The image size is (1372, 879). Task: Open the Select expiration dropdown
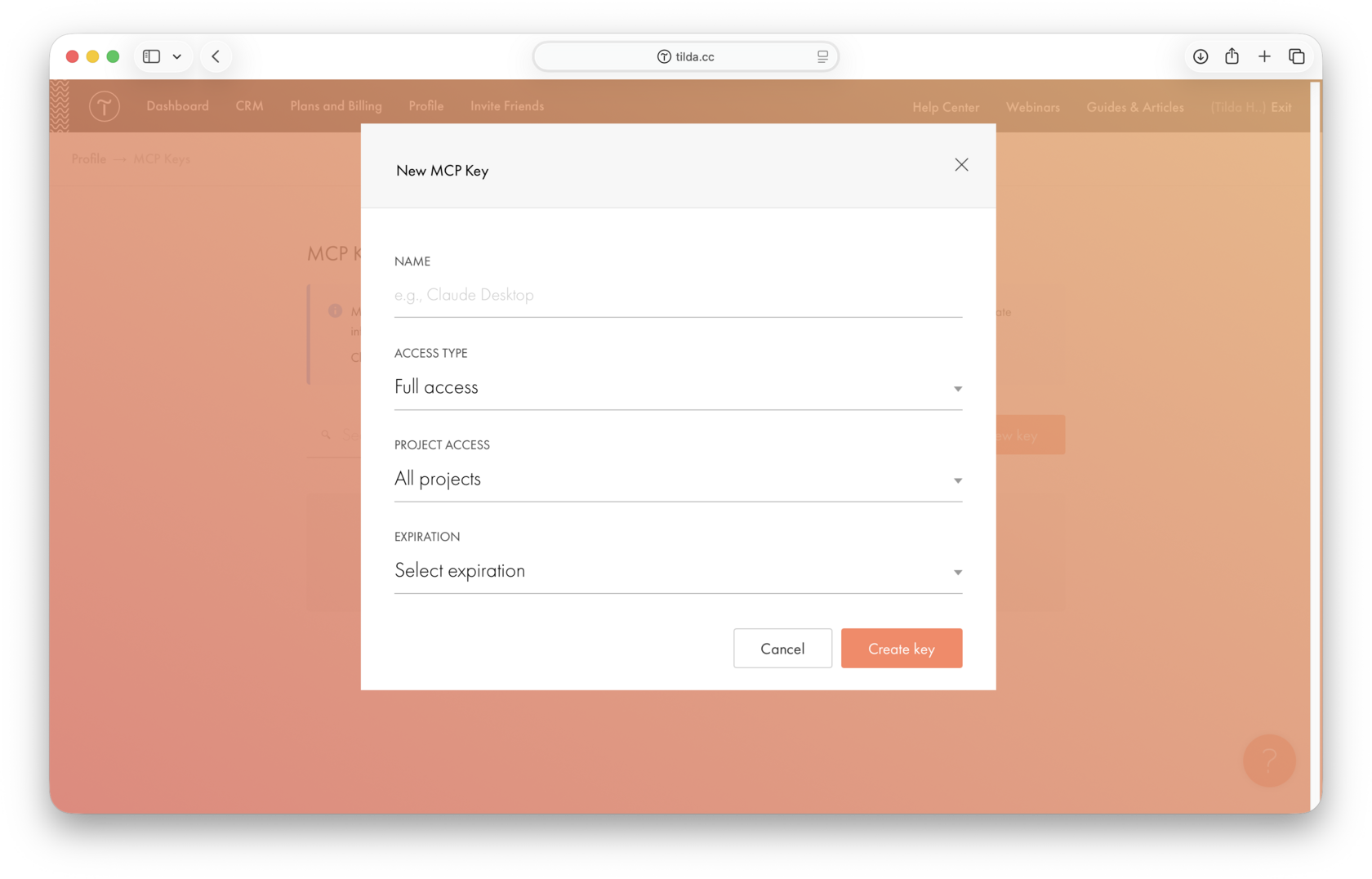[678, 571]
